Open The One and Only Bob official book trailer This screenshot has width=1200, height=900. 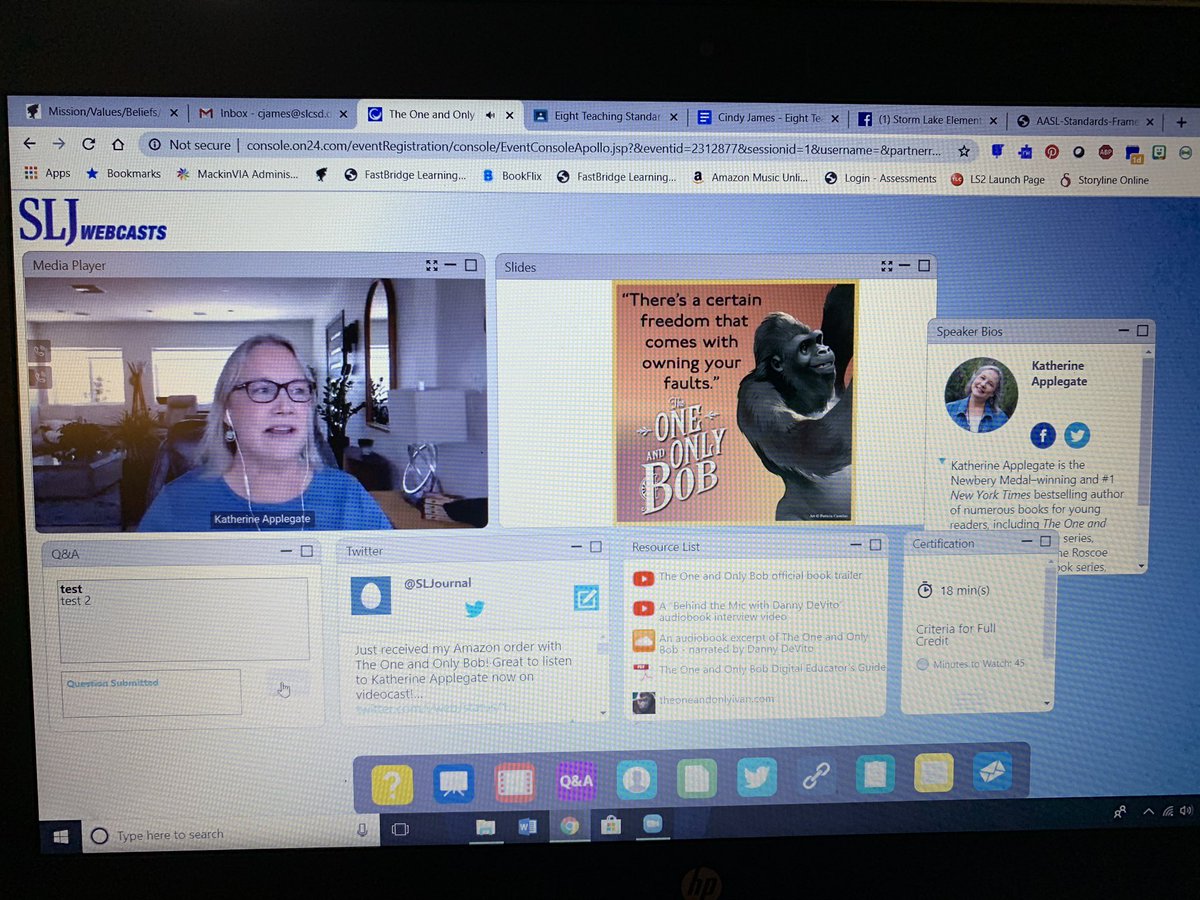click(x=760, y=576)
